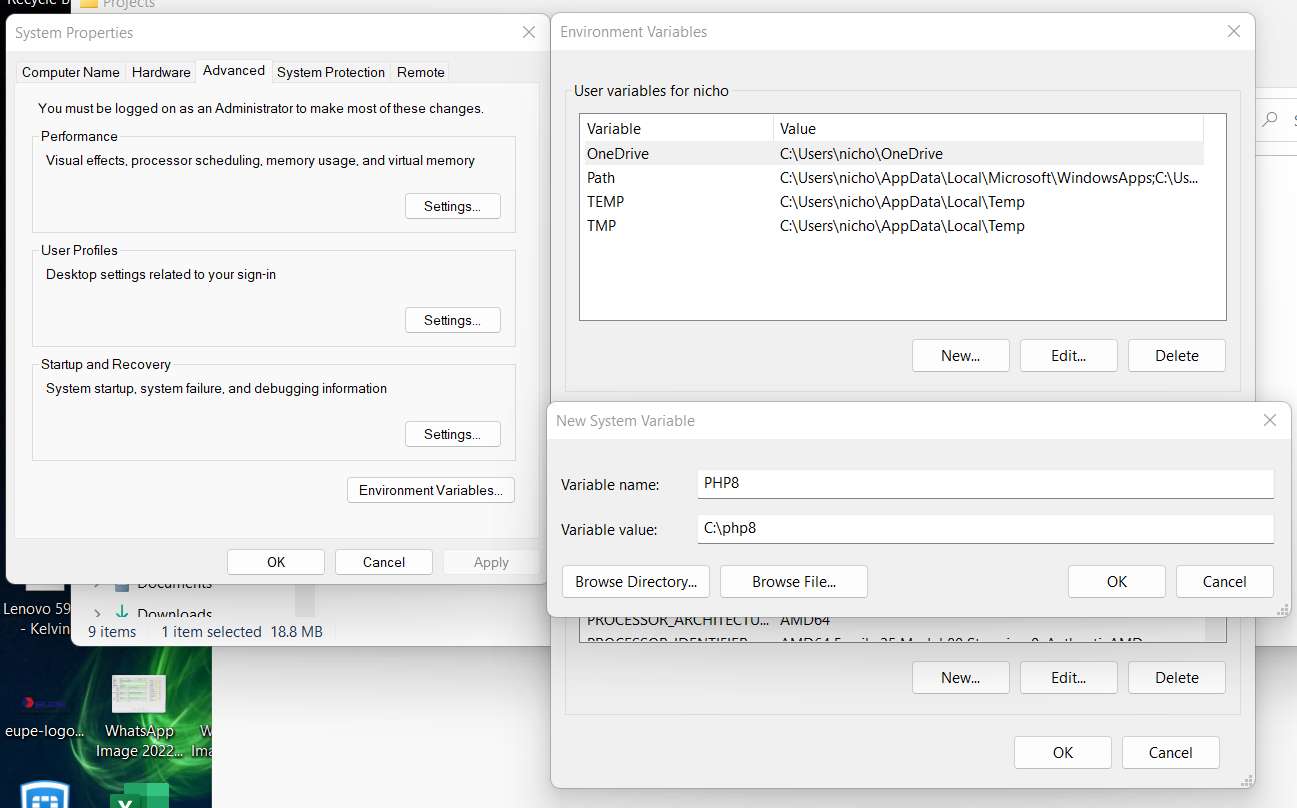The image size is (1297, 808).
Task: Click the Variable name text field
Action: pyautogui.click(x=984, y=484)
